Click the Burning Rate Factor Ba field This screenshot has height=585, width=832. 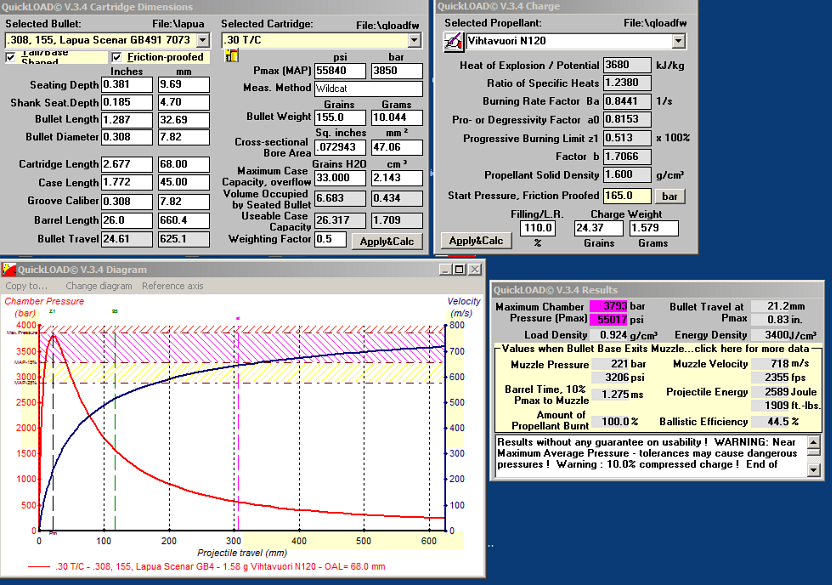(x=627, y=101)
